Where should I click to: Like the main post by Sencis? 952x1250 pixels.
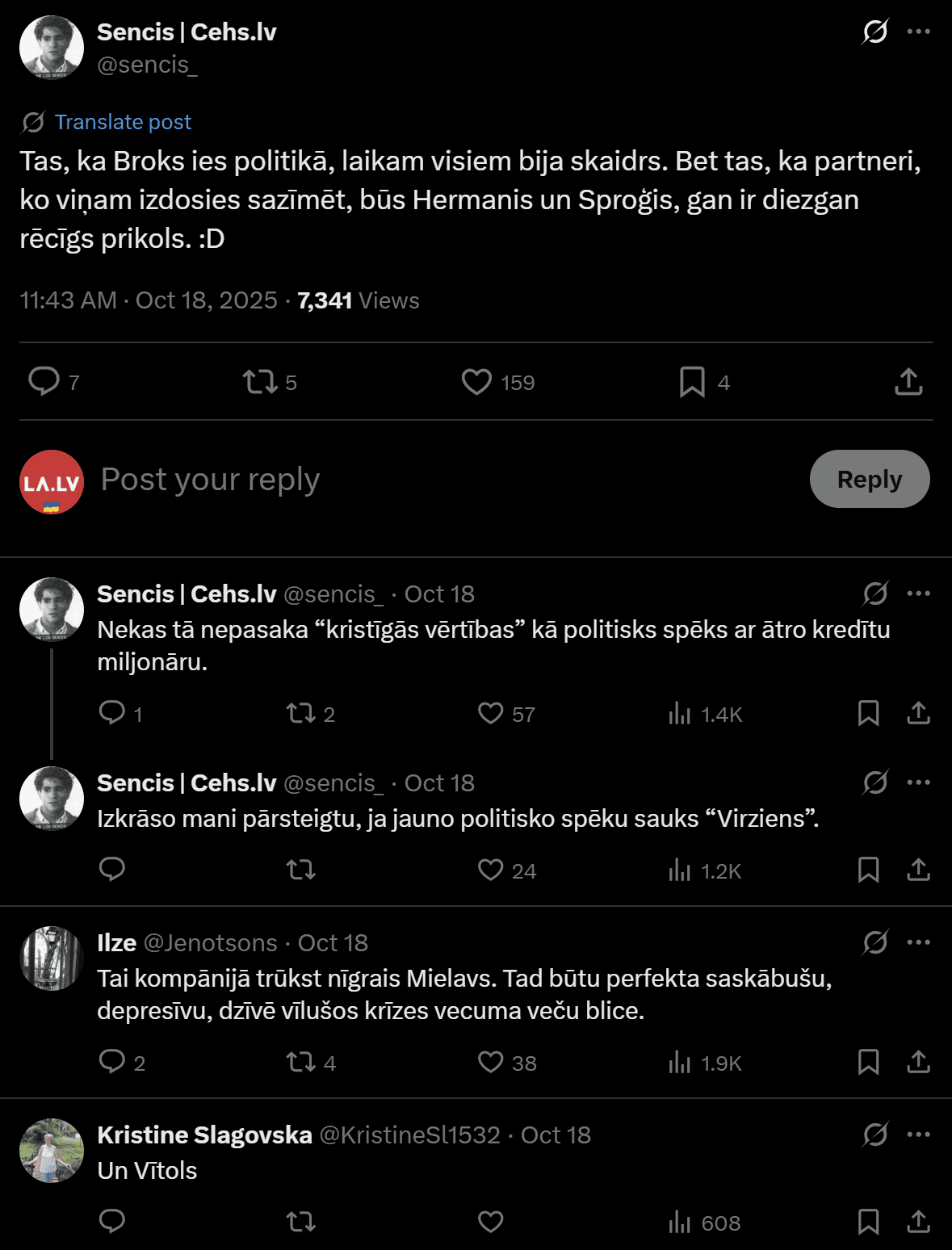pyautogui.click(x=476, y=382)
